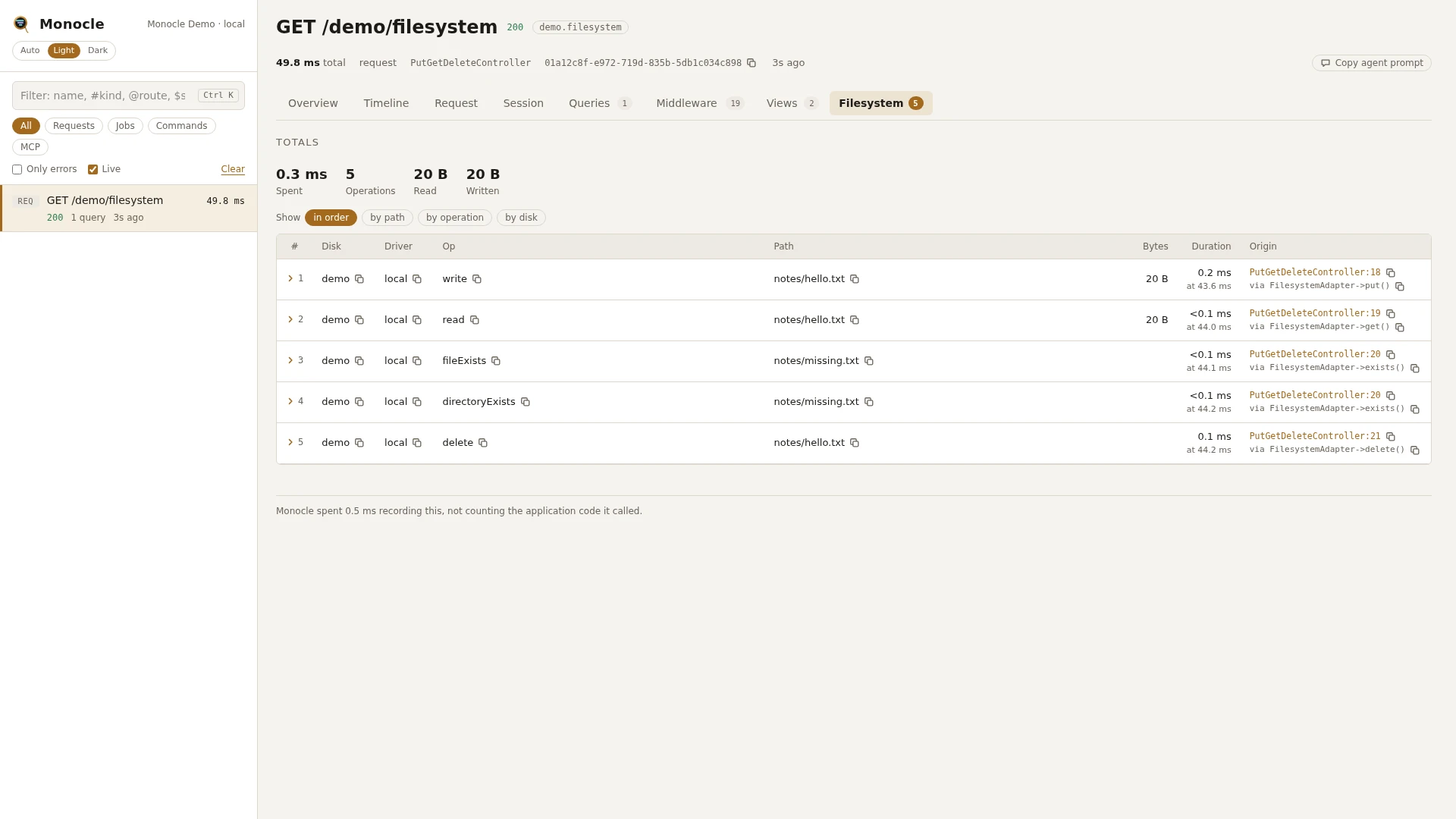Copy path notes/hello.txt in row 2
Screen dimensions: 1456x819
pos(855,320)
